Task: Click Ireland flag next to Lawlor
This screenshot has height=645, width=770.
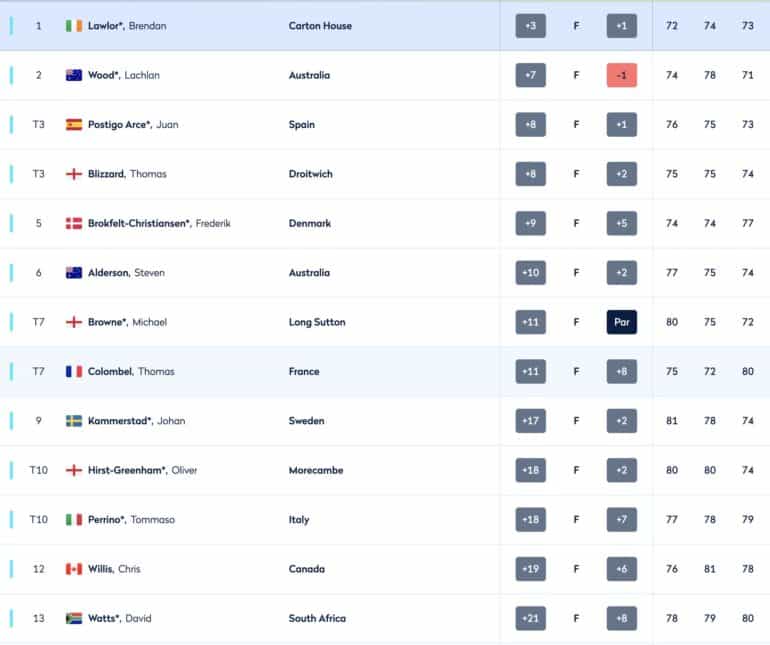Action: (74, 26)
